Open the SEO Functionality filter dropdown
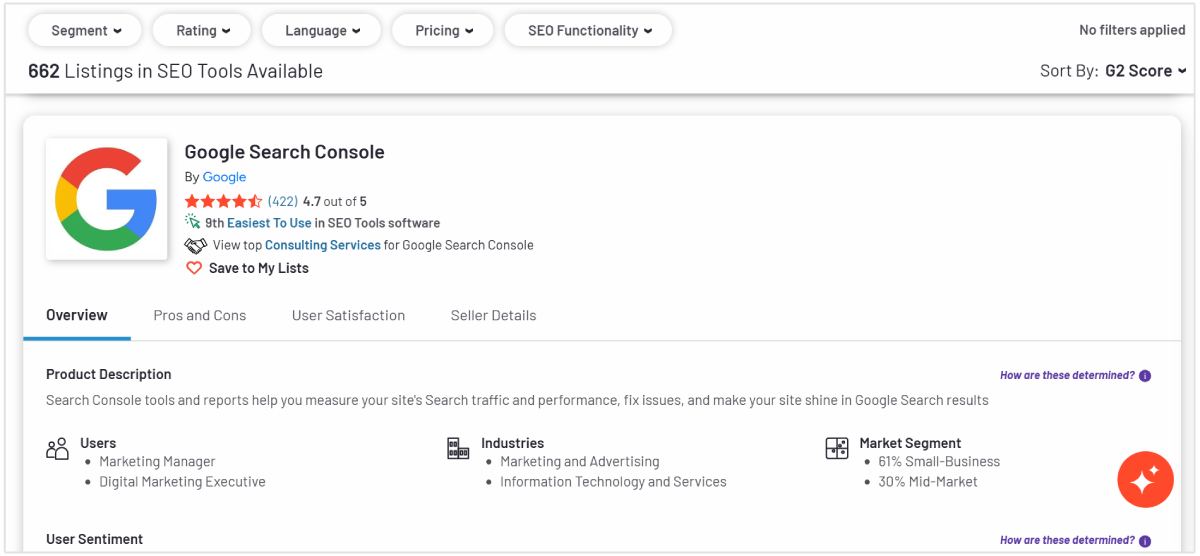The height and width of the screenshot is (556, 1200). 589,30
